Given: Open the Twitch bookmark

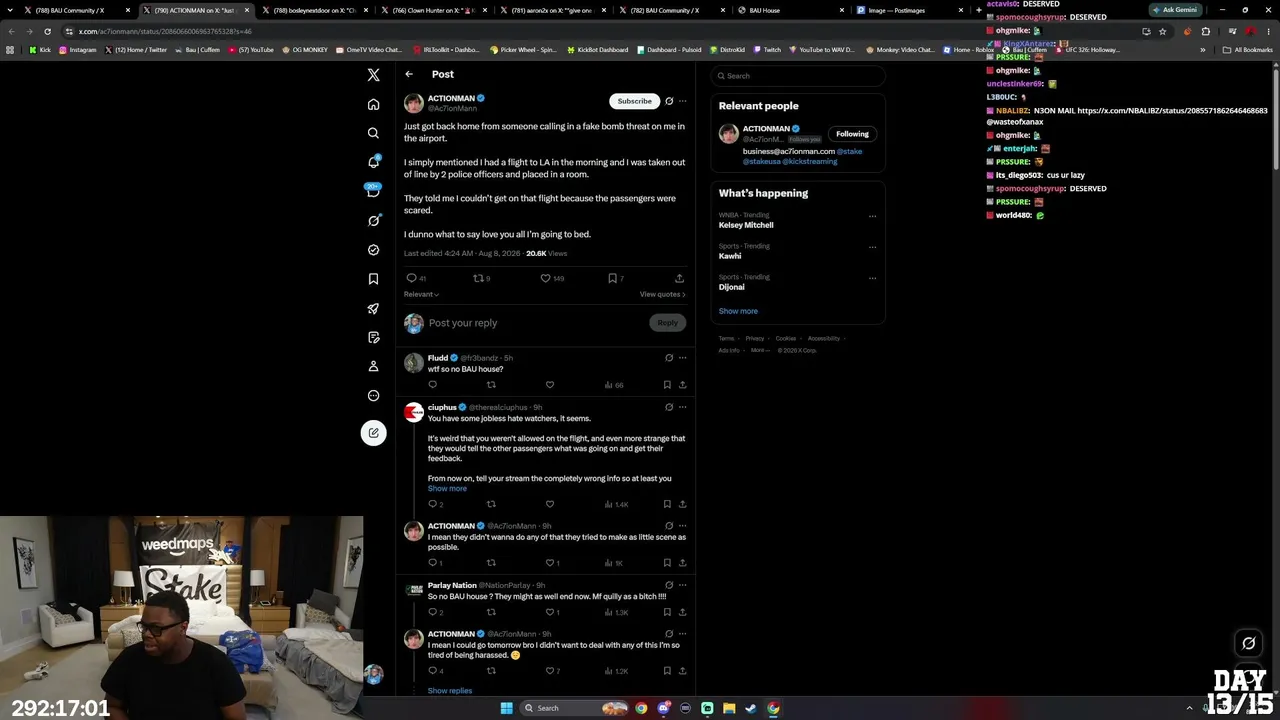Looking at the screenshot, I should tap(766, 50).
